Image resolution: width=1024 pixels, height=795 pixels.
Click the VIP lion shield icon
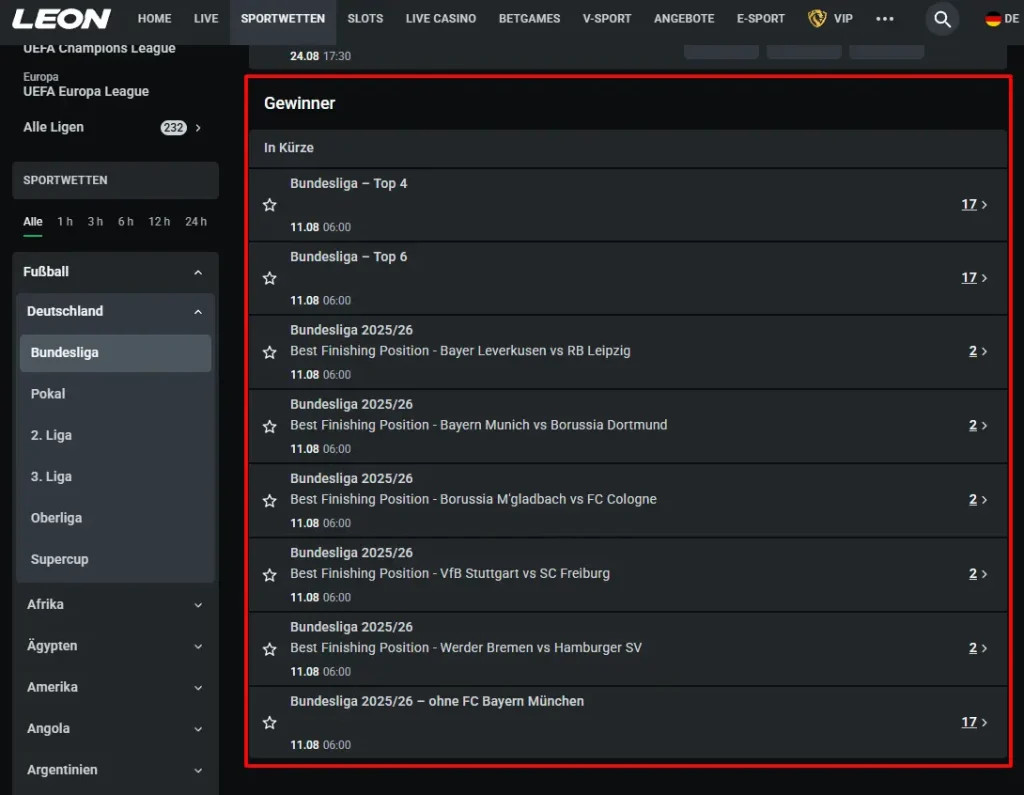816,18
